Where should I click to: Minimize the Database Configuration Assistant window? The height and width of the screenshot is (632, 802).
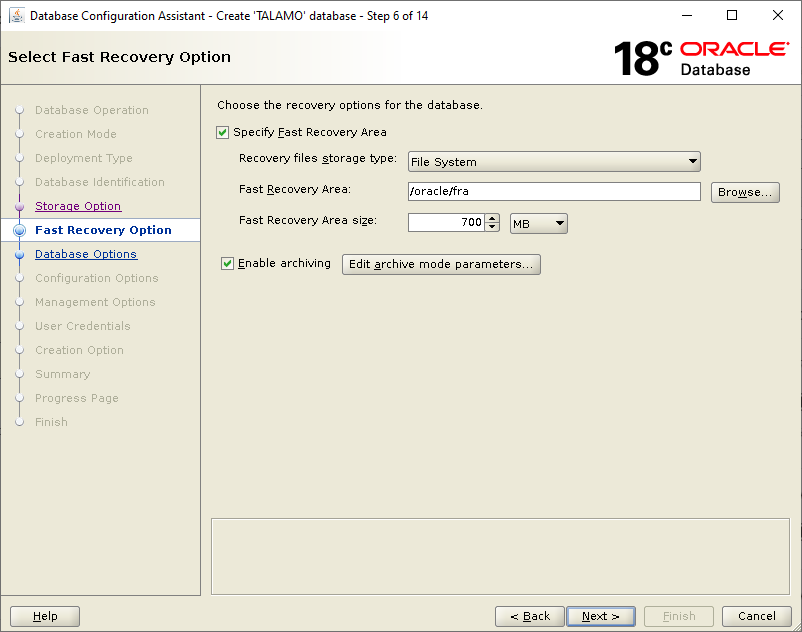[687, 15]
